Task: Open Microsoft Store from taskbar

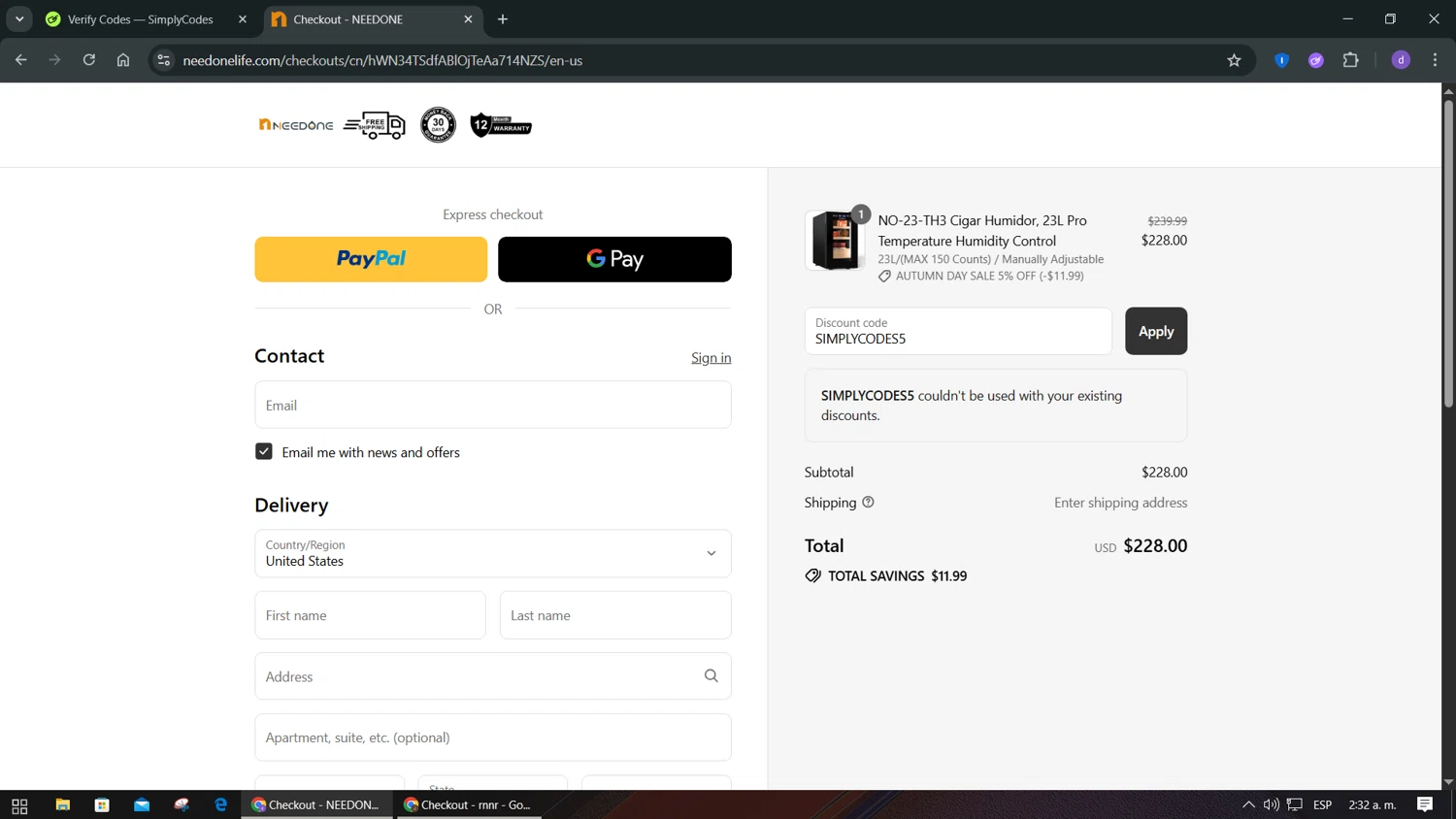Action: (102, 805)
